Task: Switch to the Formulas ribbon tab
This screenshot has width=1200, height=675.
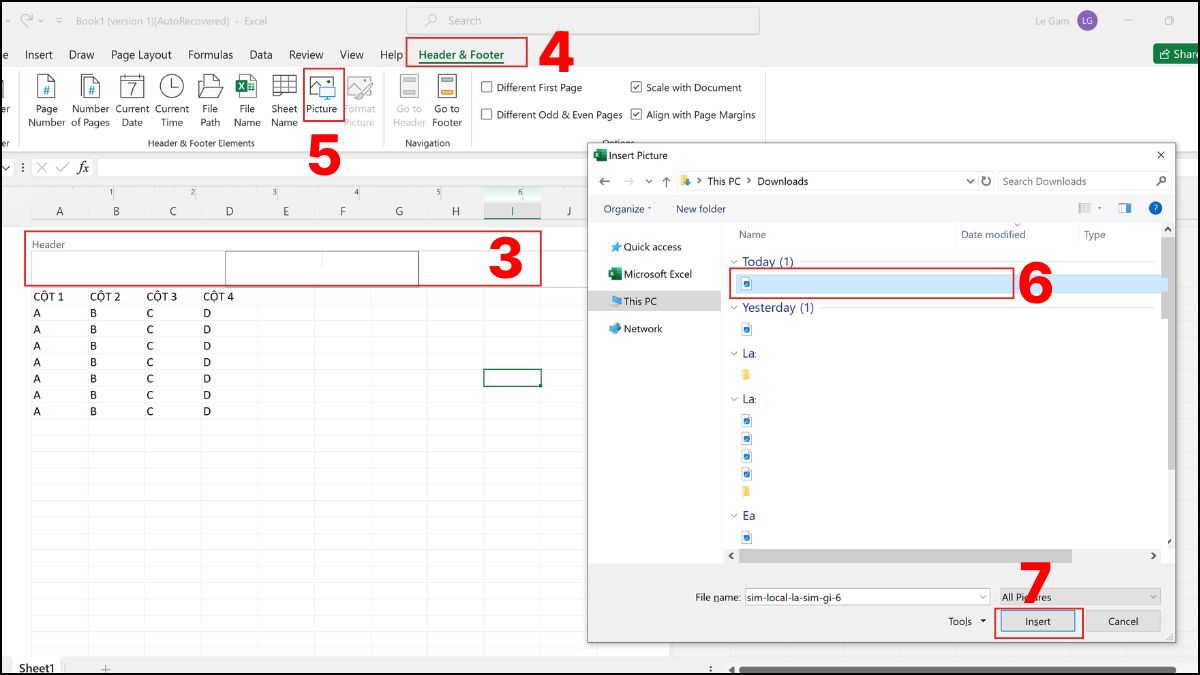Action: coord(210,54)
